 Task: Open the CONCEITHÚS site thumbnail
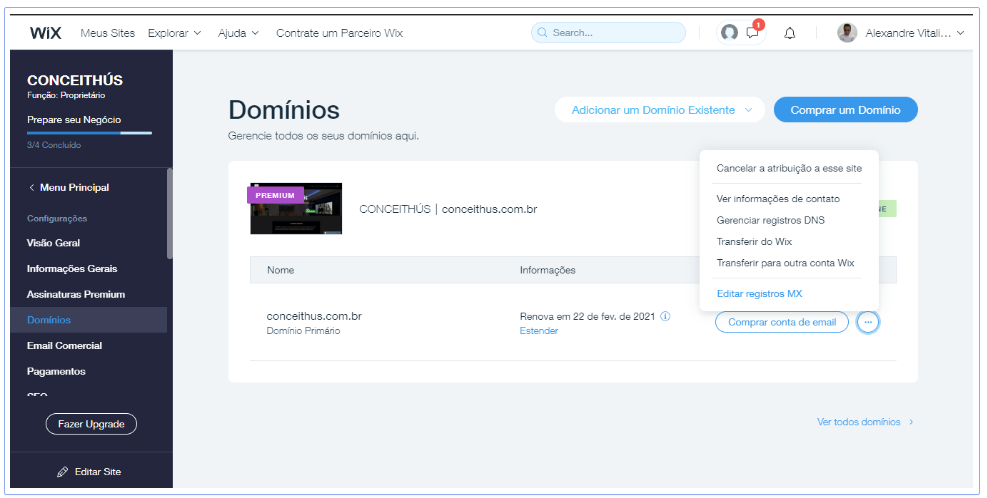coord(296,209)
